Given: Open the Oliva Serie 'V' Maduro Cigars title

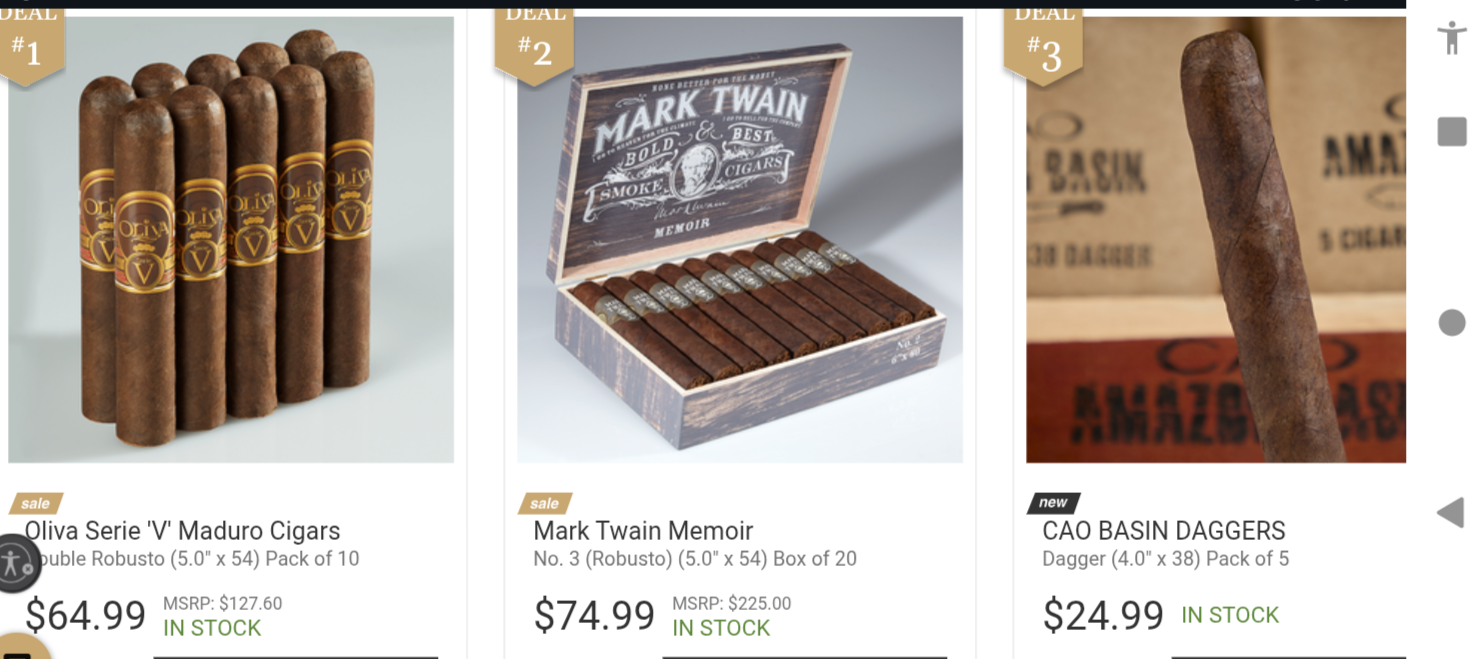Looking at the screenshot, I should click(182, 531).
